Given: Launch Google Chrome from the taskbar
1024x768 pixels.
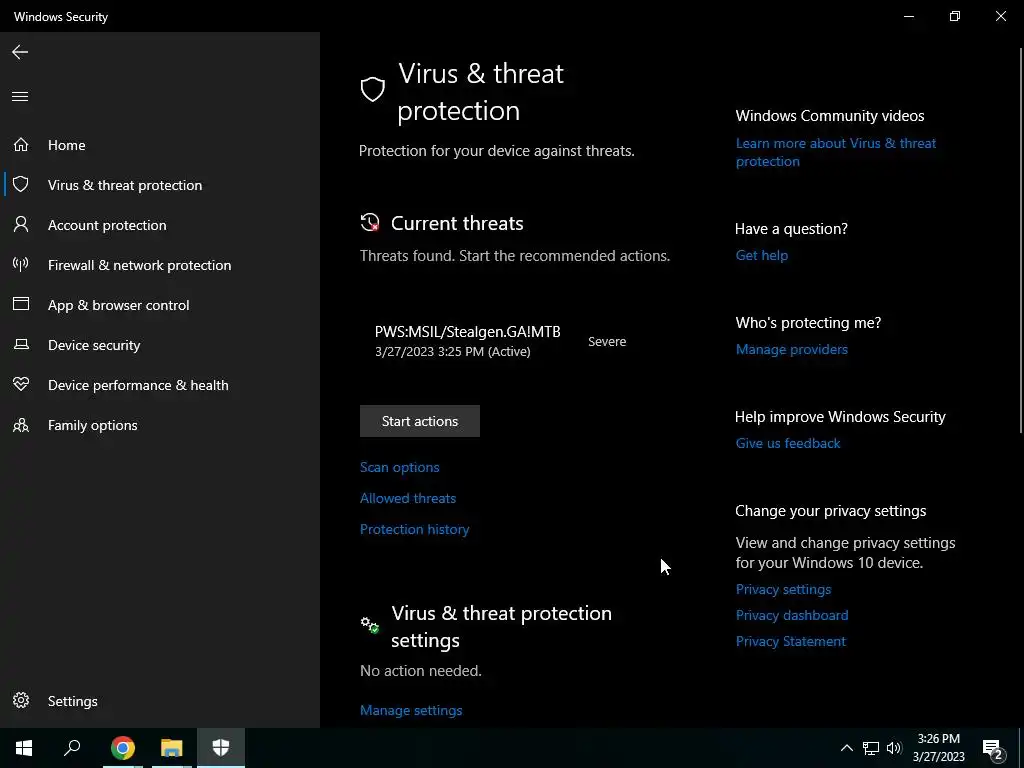Looking at the screenshot, I should (x=123, y=748).
